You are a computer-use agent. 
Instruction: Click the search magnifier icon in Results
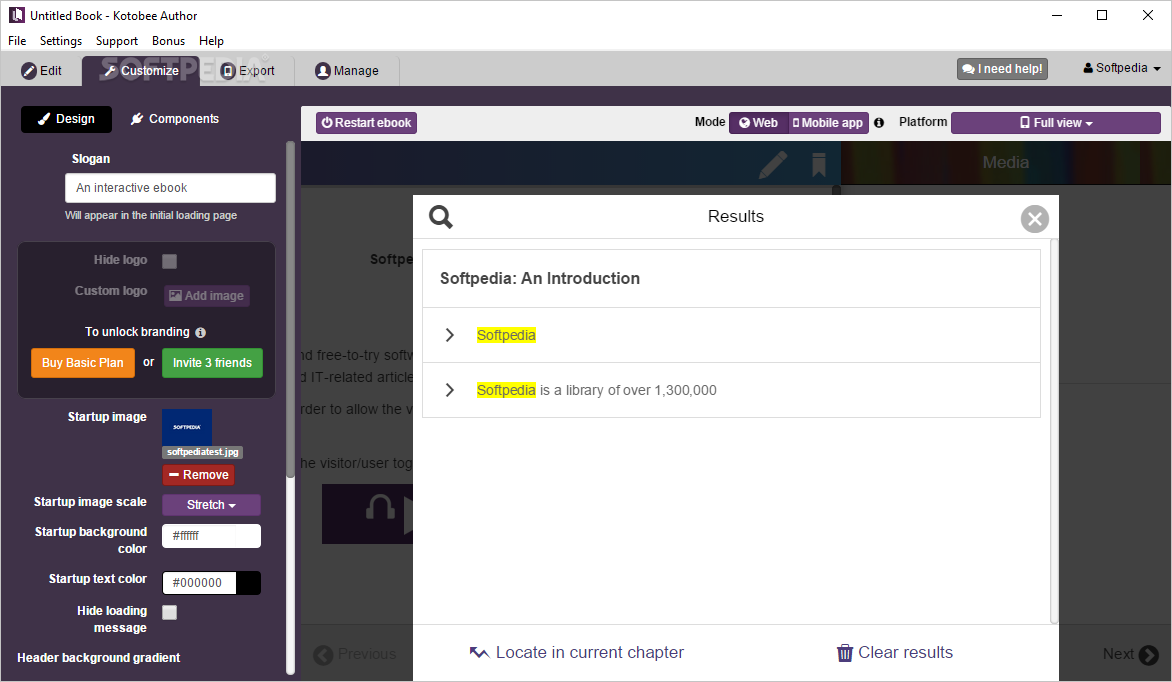[x=441, y=218]
